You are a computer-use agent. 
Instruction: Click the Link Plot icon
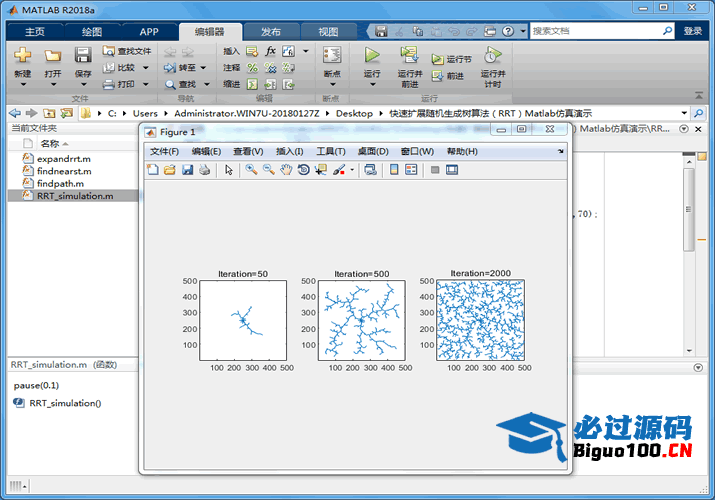[x=370, y=170]
